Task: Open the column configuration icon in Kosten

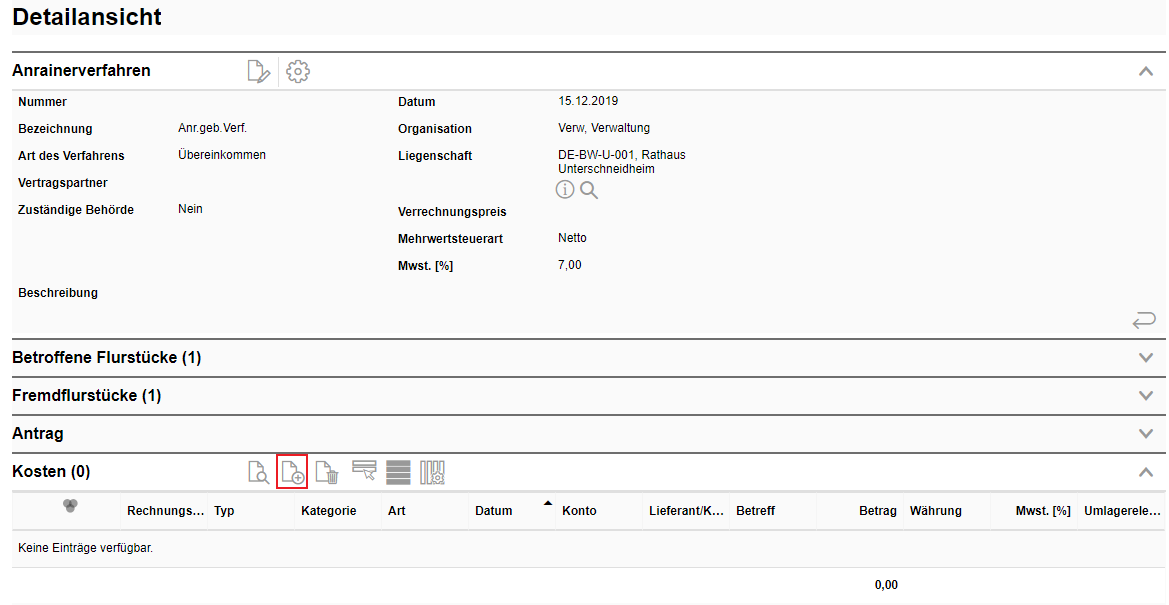Action: click(x=432, y=472)
